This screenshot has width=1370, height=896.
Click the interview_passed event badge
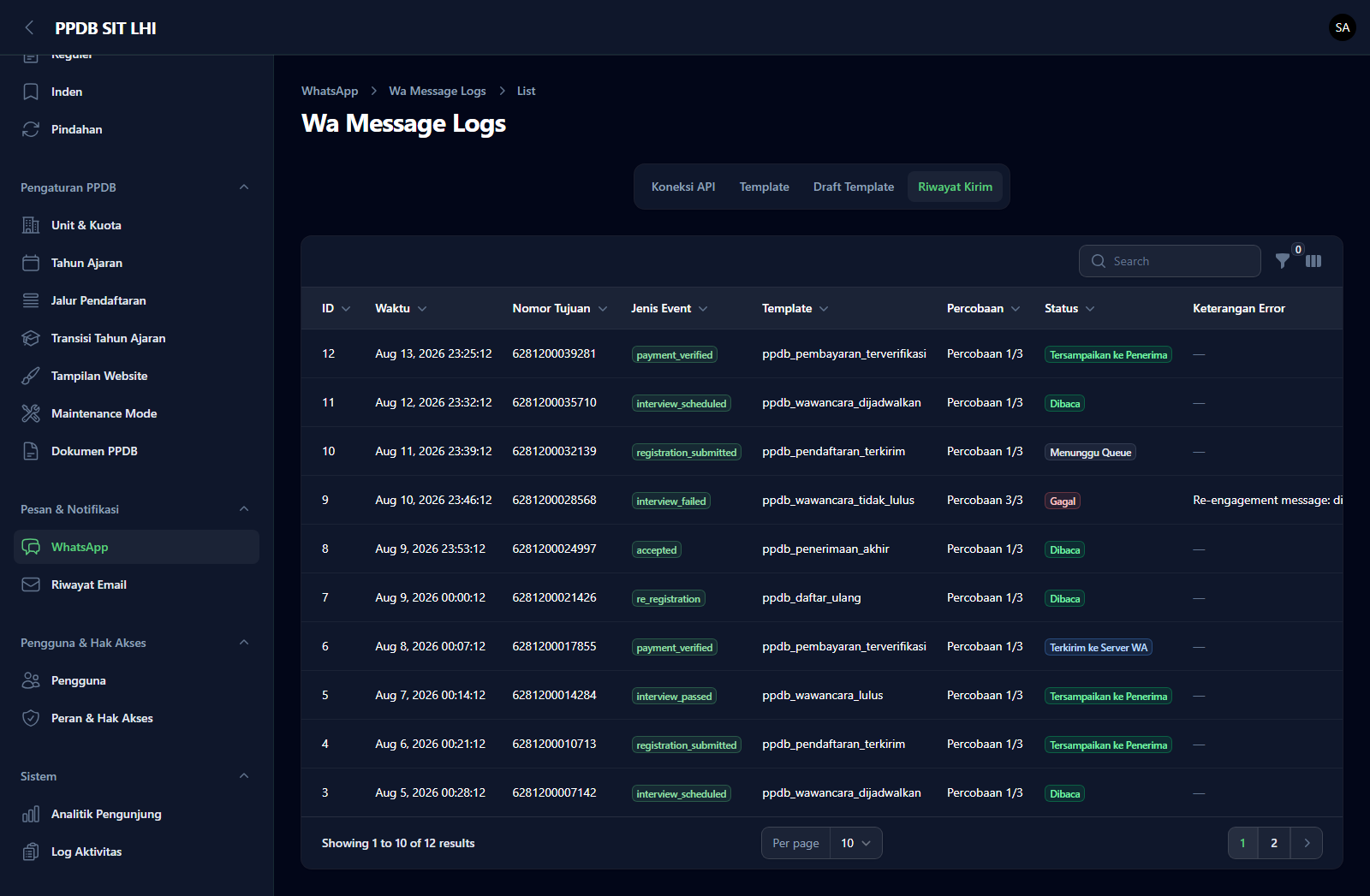tap(674, 697)
